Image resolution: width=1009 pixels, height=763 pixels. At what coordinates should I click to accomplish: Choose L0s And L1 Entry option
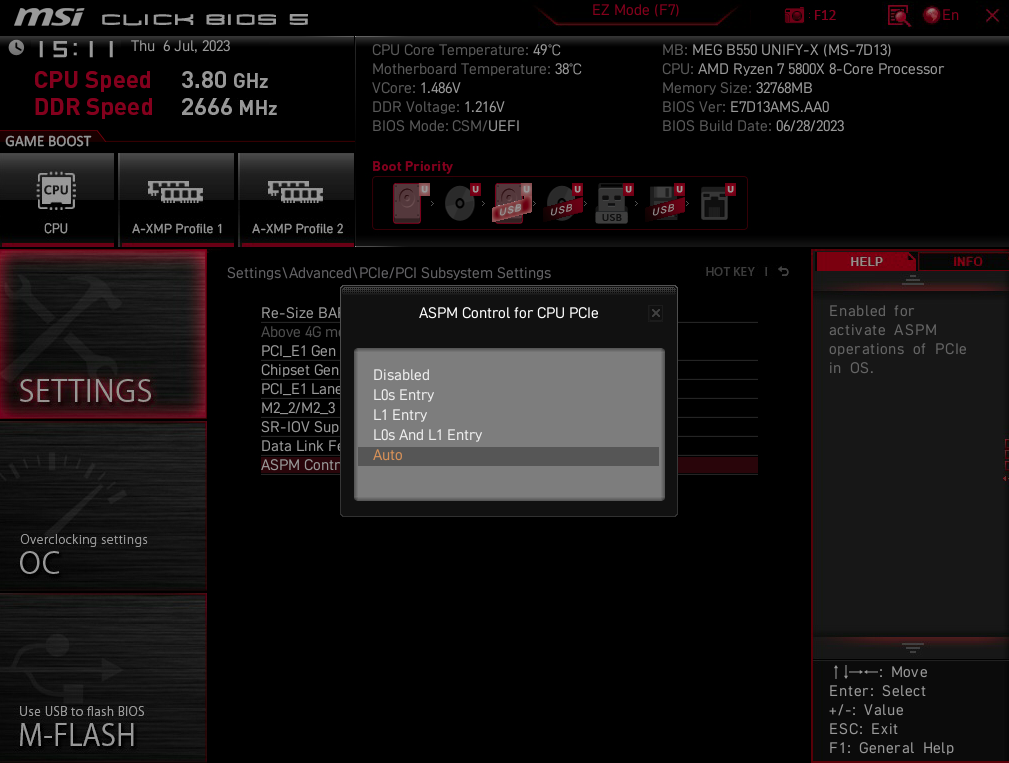coord(427,435)
